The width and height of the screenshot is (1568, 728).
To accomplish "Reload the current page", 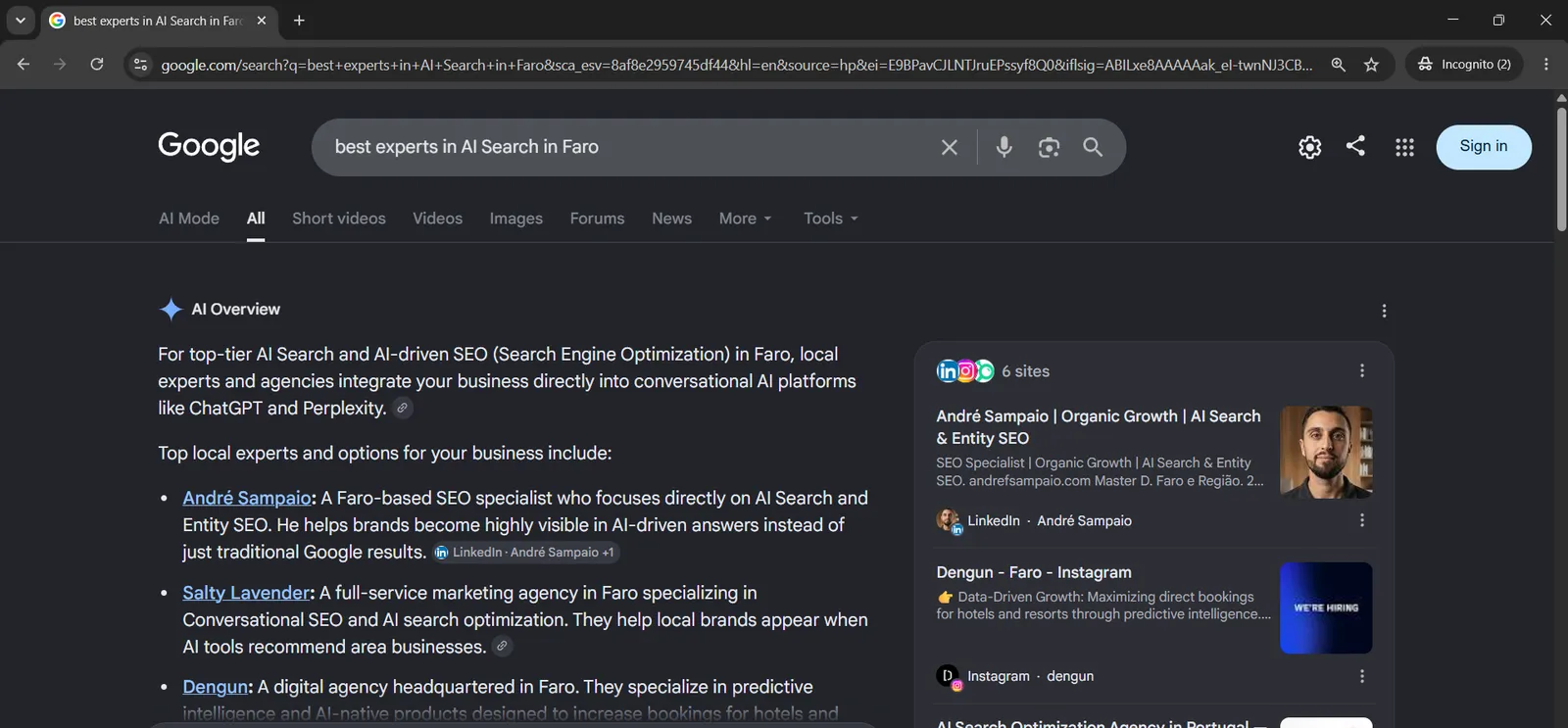I will 97,65.
